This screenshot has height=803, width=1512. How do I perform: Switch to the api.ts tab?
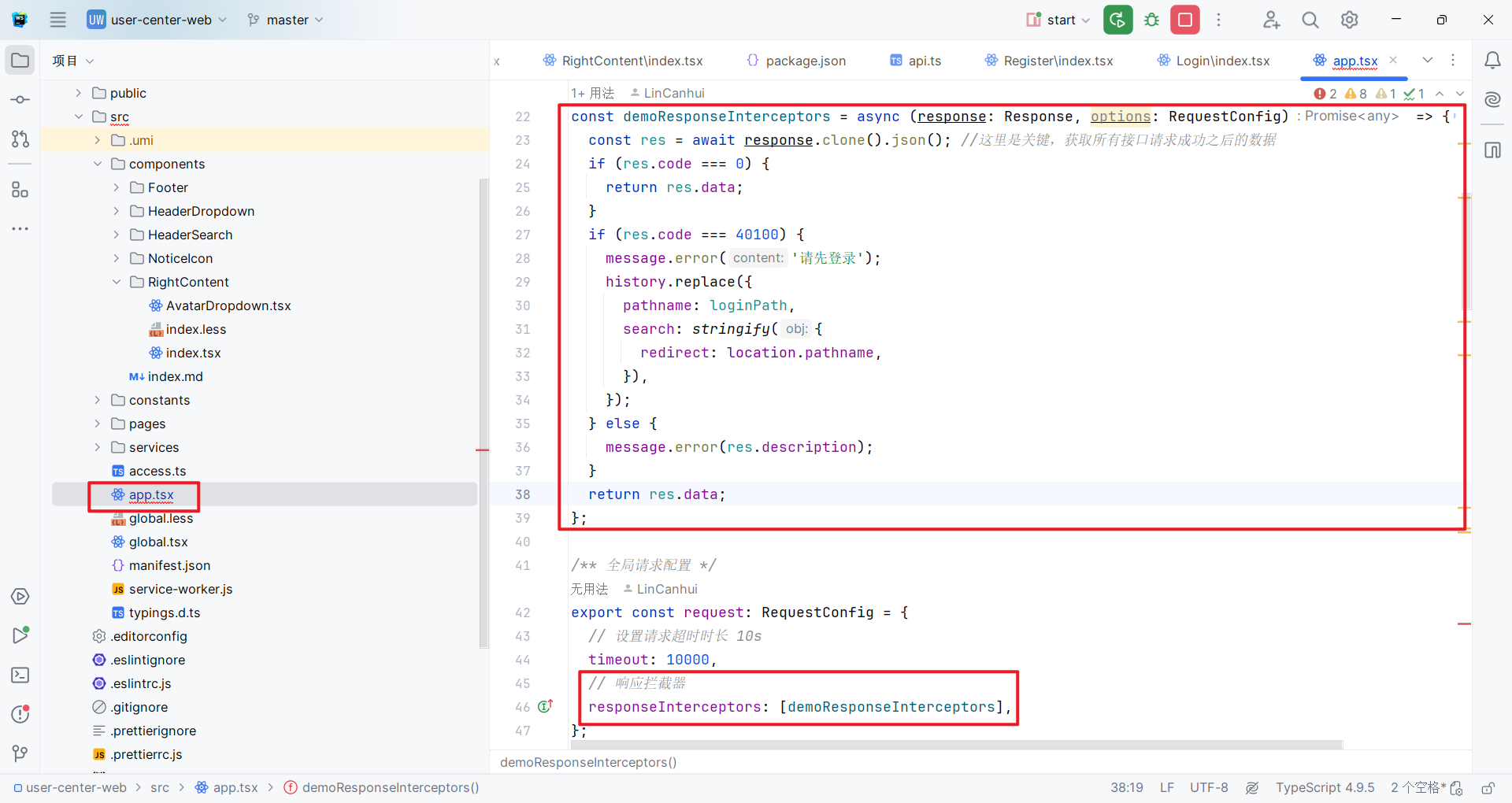(916, 61)
